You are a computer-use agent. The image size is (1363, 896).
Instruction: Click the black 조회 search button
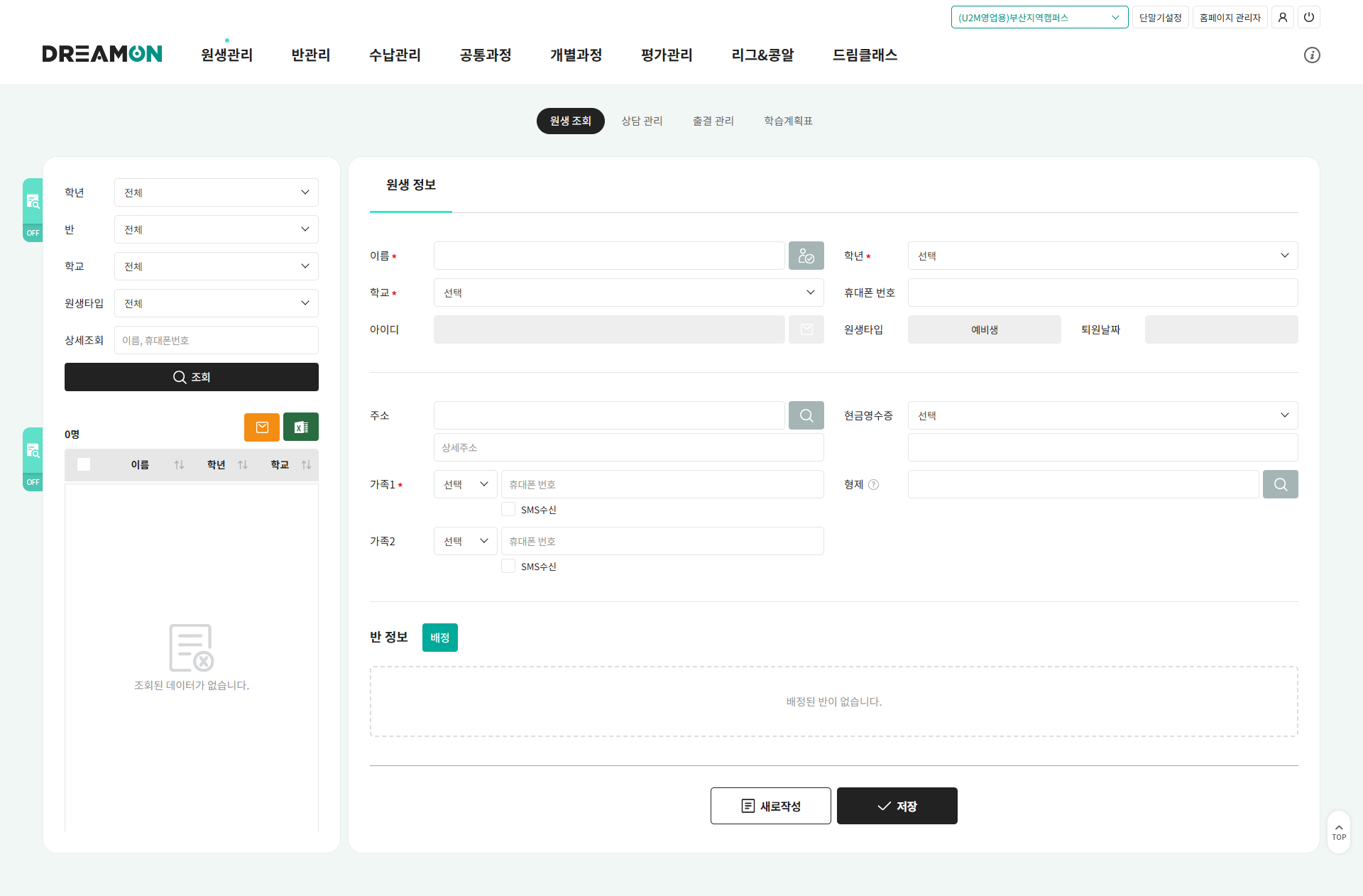[x=192, y=377]
